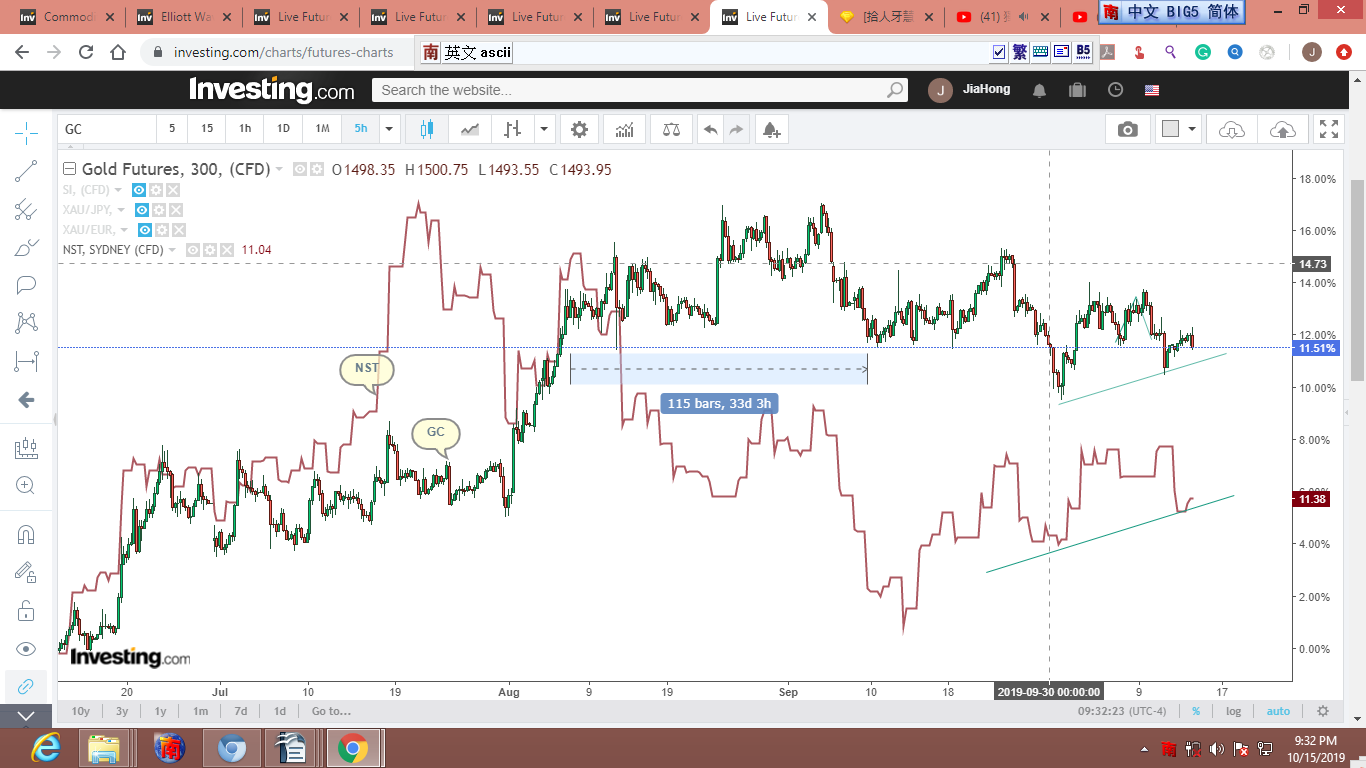Set date range to 7d

tap(240, 711)
